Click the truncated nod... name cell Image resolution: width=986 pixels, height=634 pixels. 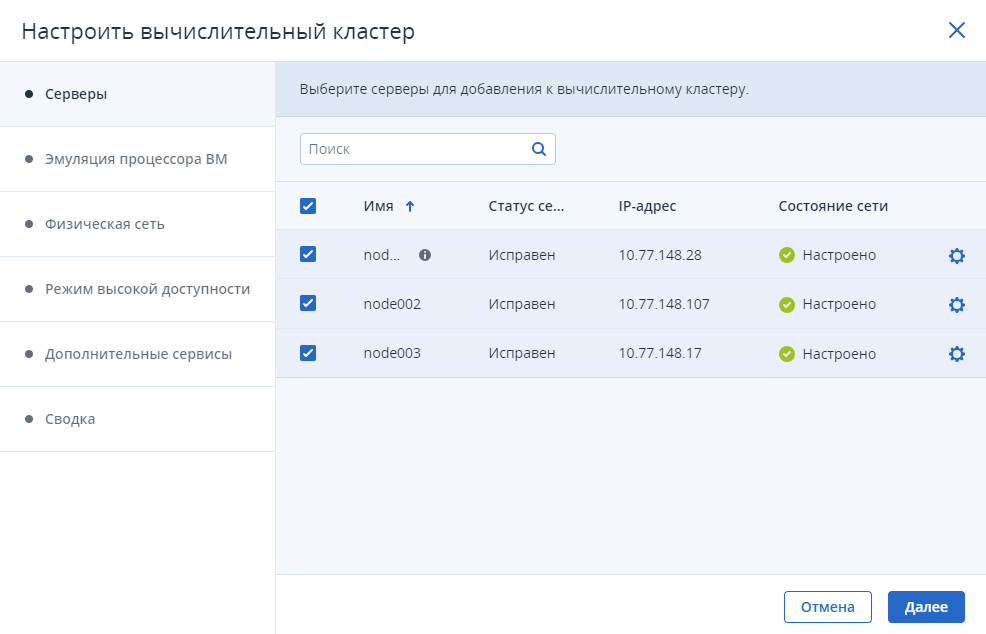click(x=382, y=255)
